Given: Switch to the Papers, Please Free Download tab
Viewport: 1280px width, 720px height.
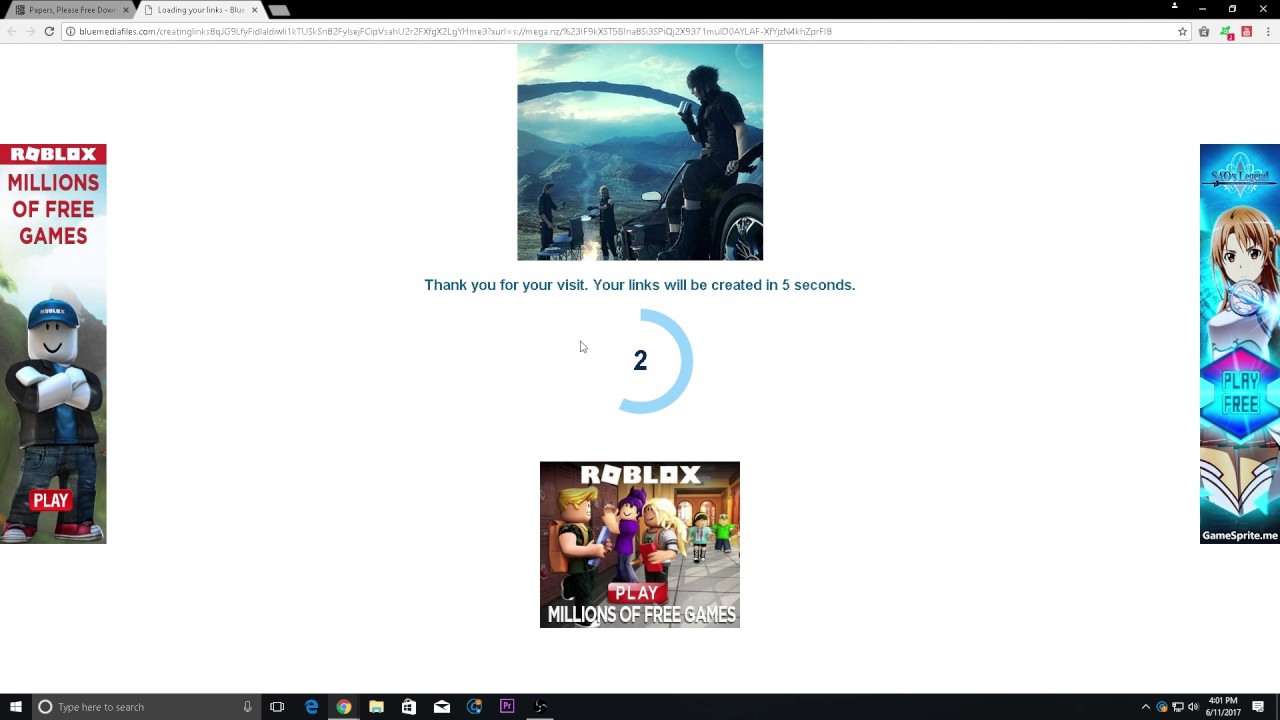Looking at the screenshot, I should coord(70,10).
